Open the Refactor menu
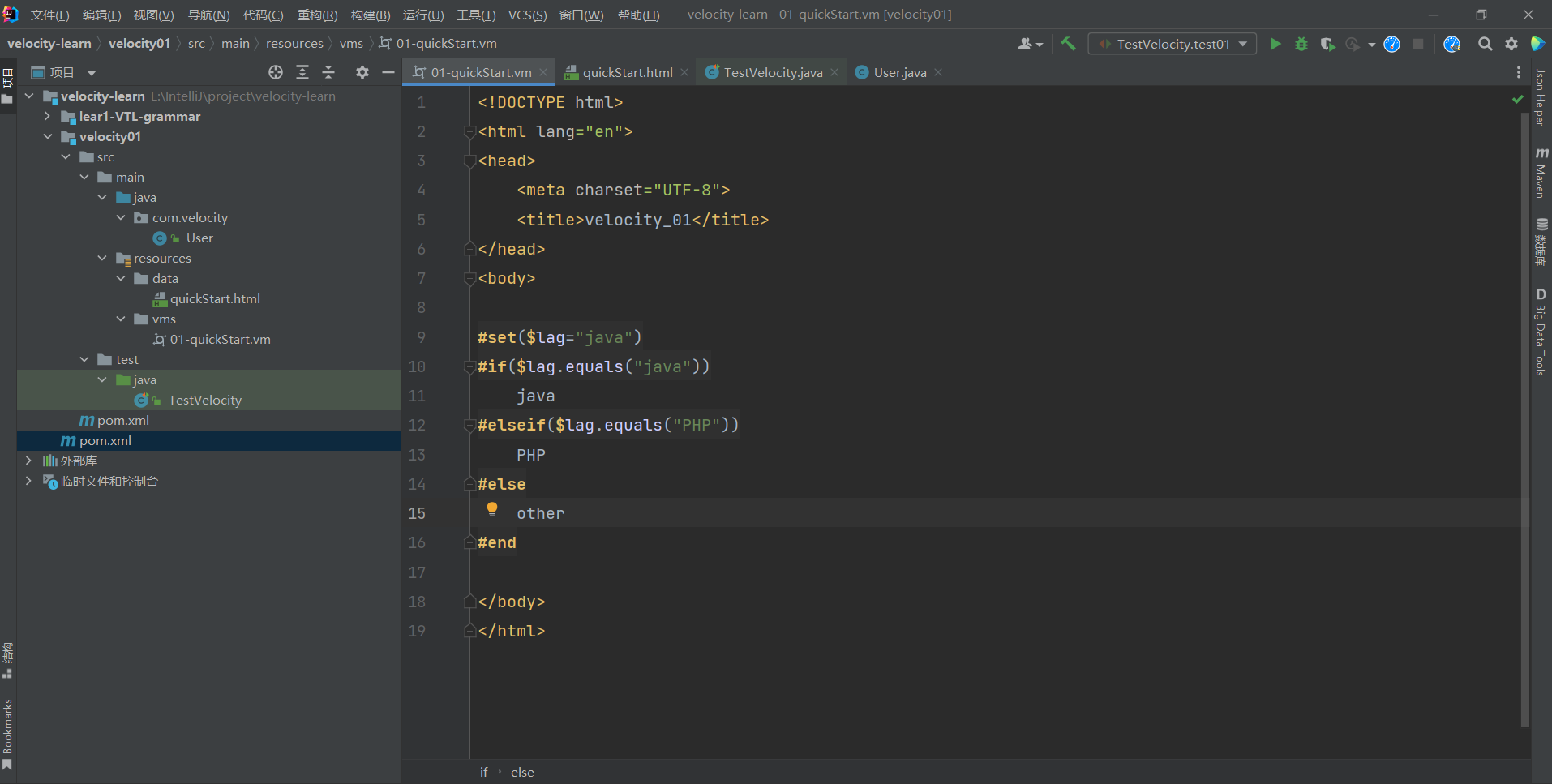 pos(317,15)
